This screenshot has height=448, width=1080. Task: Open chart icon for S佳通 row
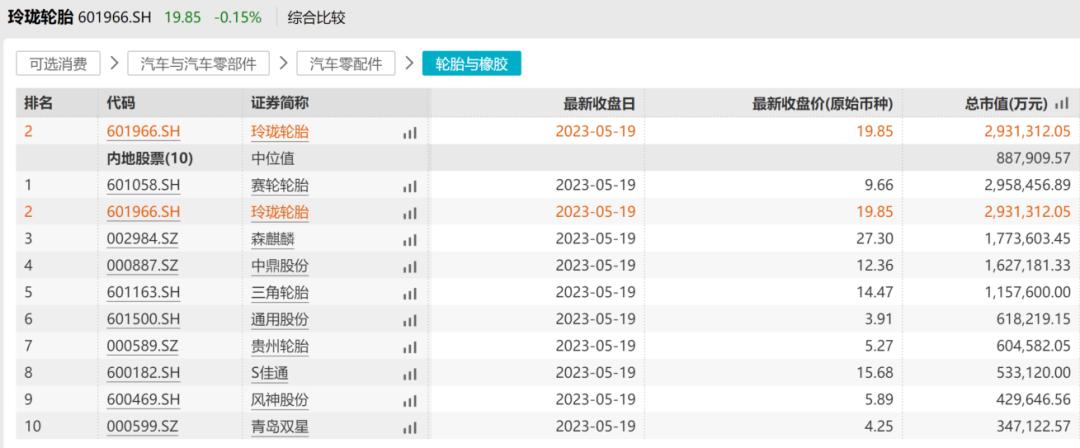click(410, 374)
